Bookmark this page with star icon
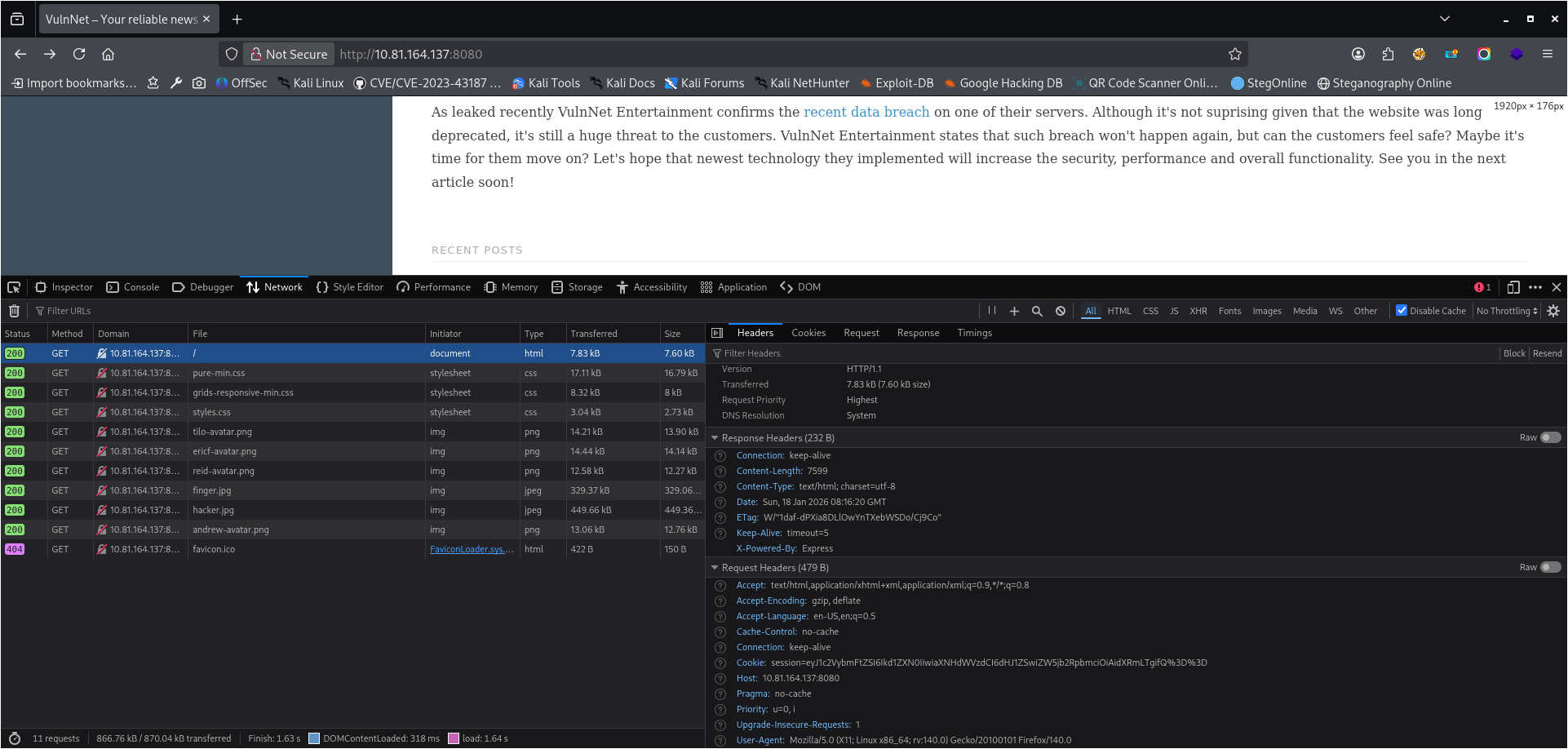Screen dimensions: 1568x749 [x=1234, y=55]
